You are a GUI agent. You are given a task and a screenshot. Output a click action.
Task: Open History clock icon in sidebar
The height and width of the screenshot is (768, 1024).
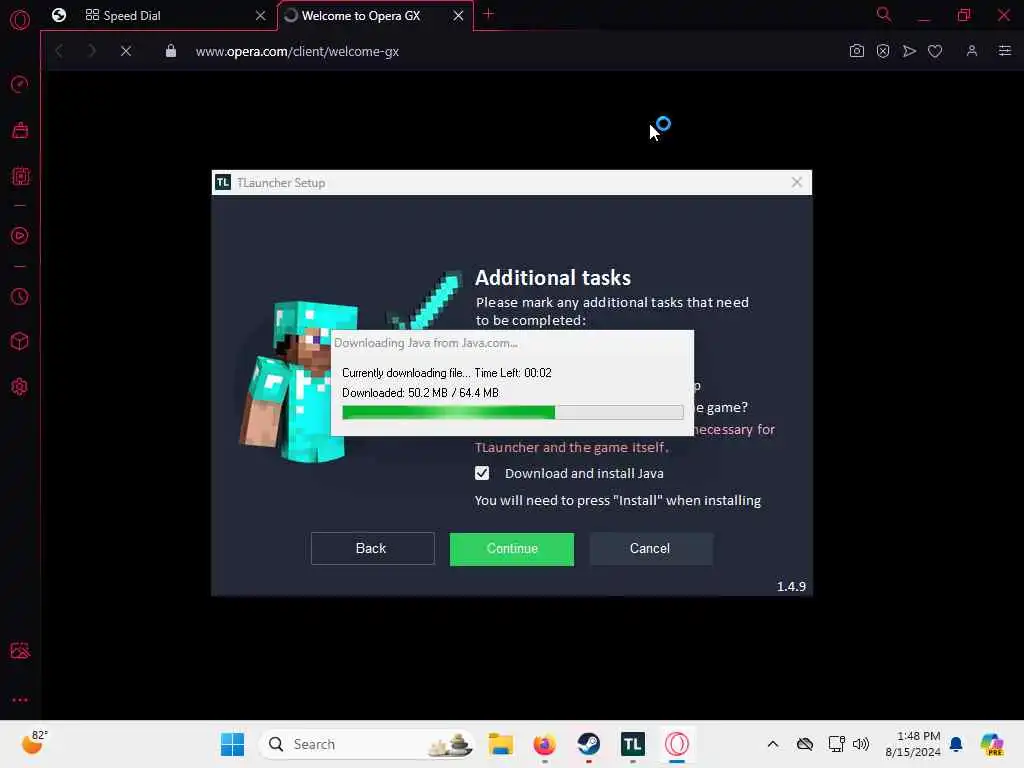coord(20,296)
